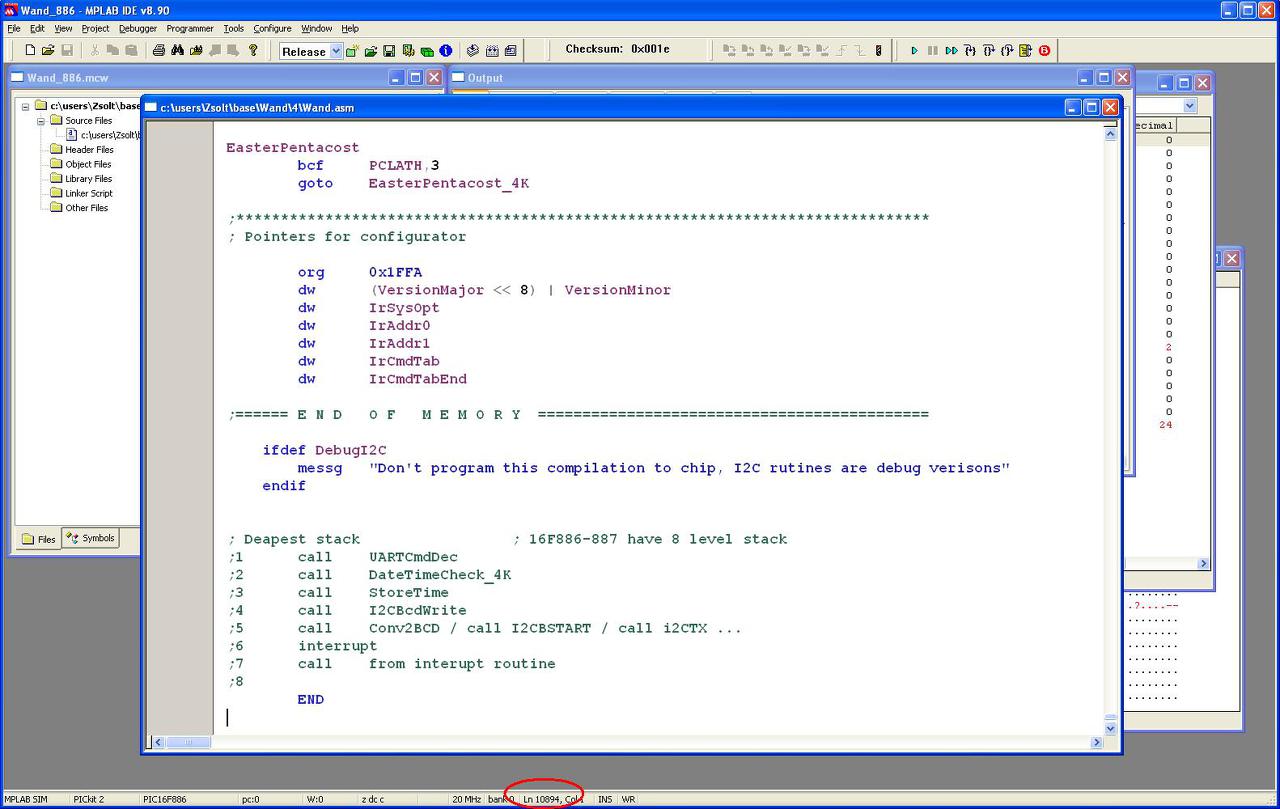Click the Save Workspace disk icon
The height and width of the screenshot is (809, 1280).
pos(389,50)
